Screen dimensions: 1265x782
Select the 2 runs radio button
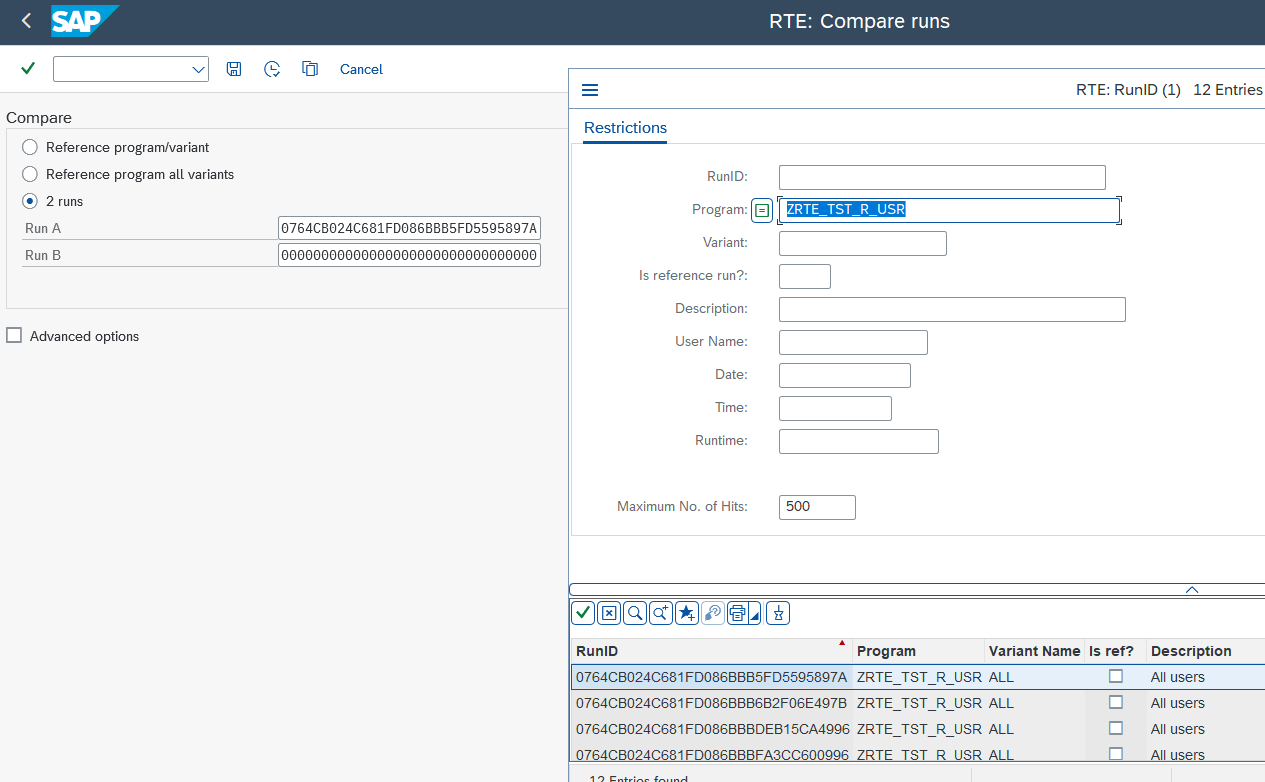click(x=30, y=201)
